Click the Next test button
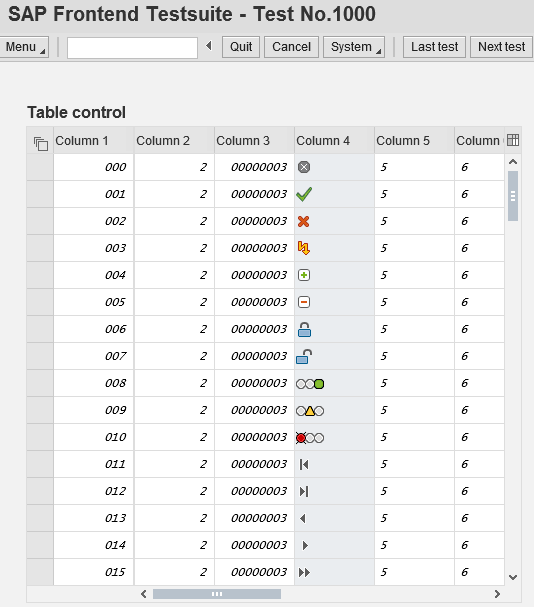Image resolution: width=534 pixels, height=607 pixels. tap(501, 47)
